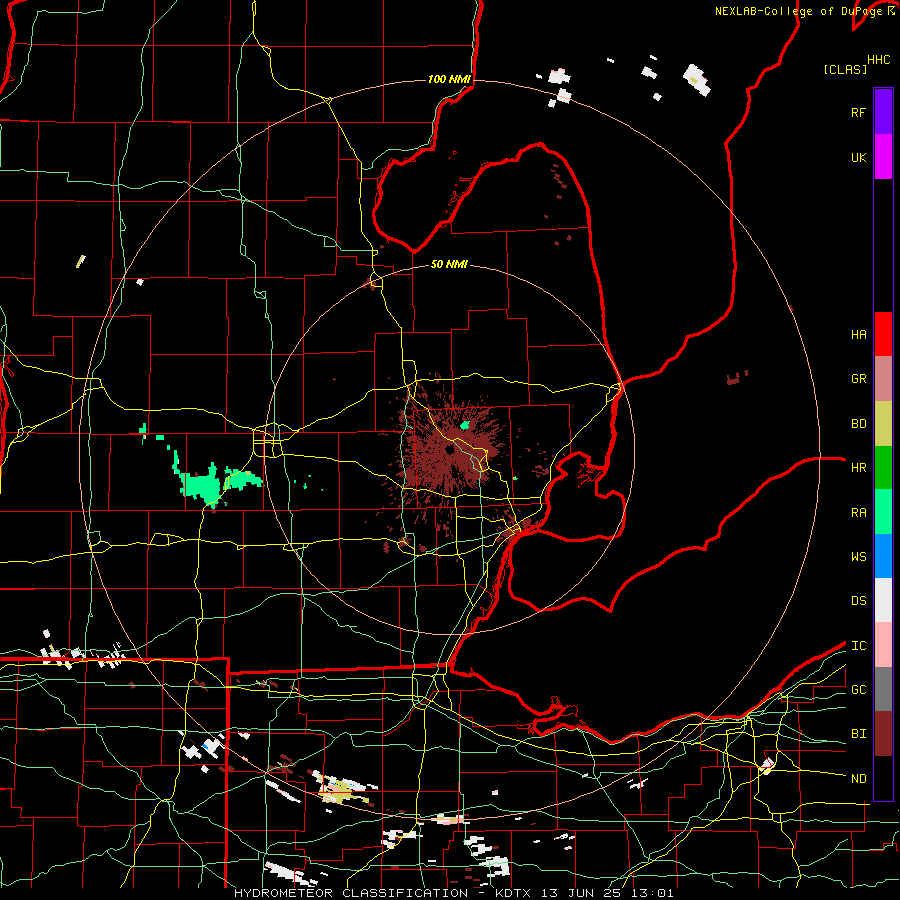Screen dimensions: 900x900
Task: Click the RA bright green legend swatch
Action: pyautogui.click(x=883, y=512)
